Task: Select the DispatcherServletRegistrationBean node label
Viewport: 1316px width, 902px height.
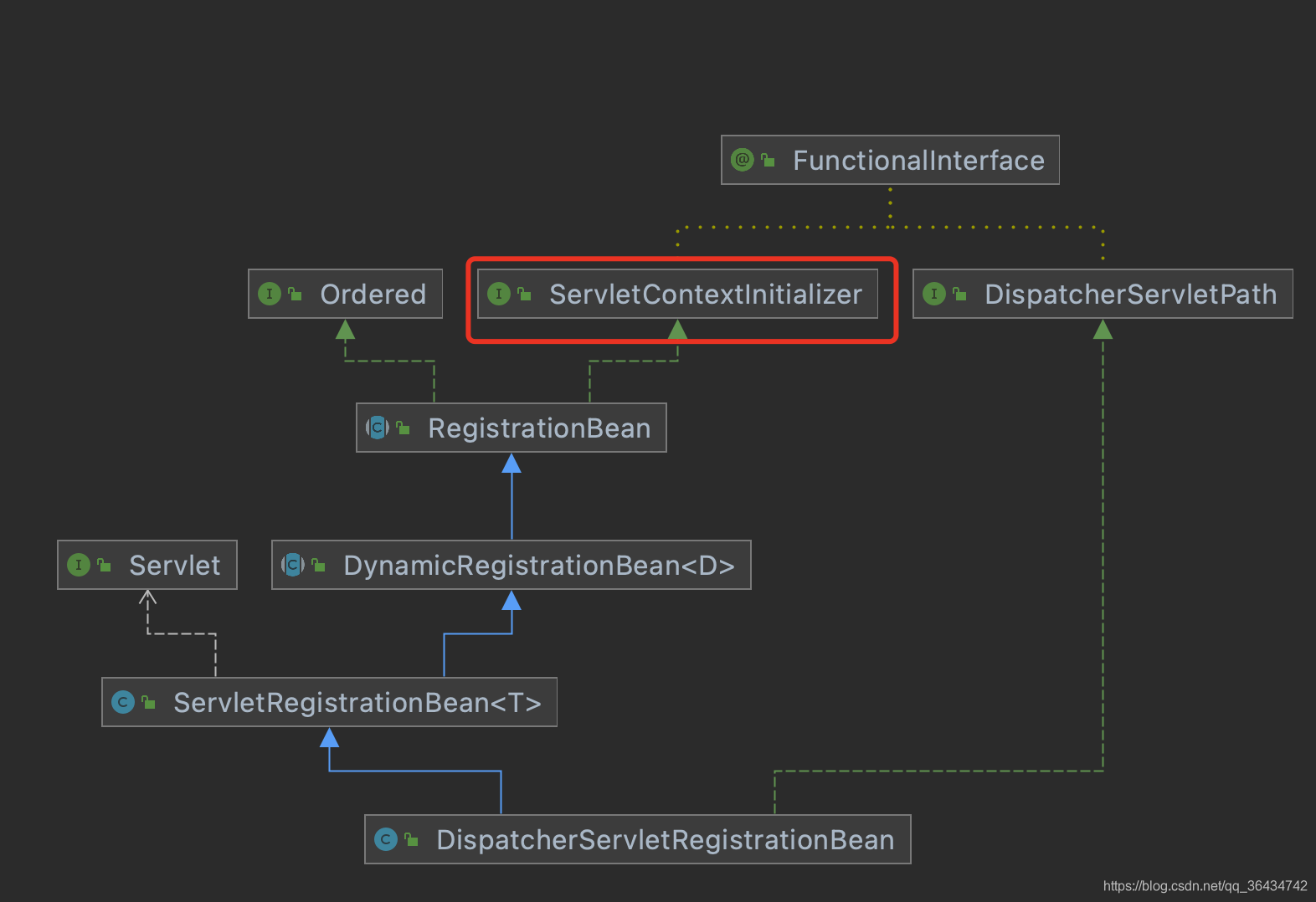Action: coord(666,839)
